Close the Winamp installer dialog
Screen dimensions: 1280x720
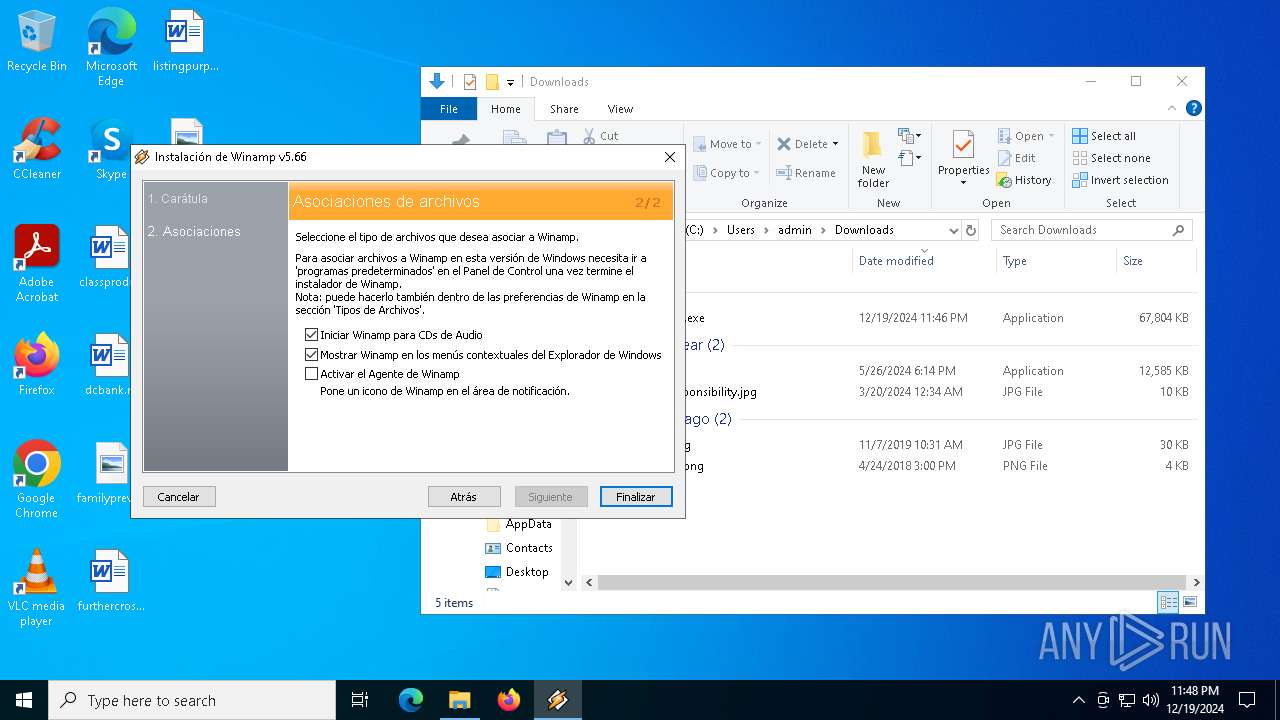[670, 157]
